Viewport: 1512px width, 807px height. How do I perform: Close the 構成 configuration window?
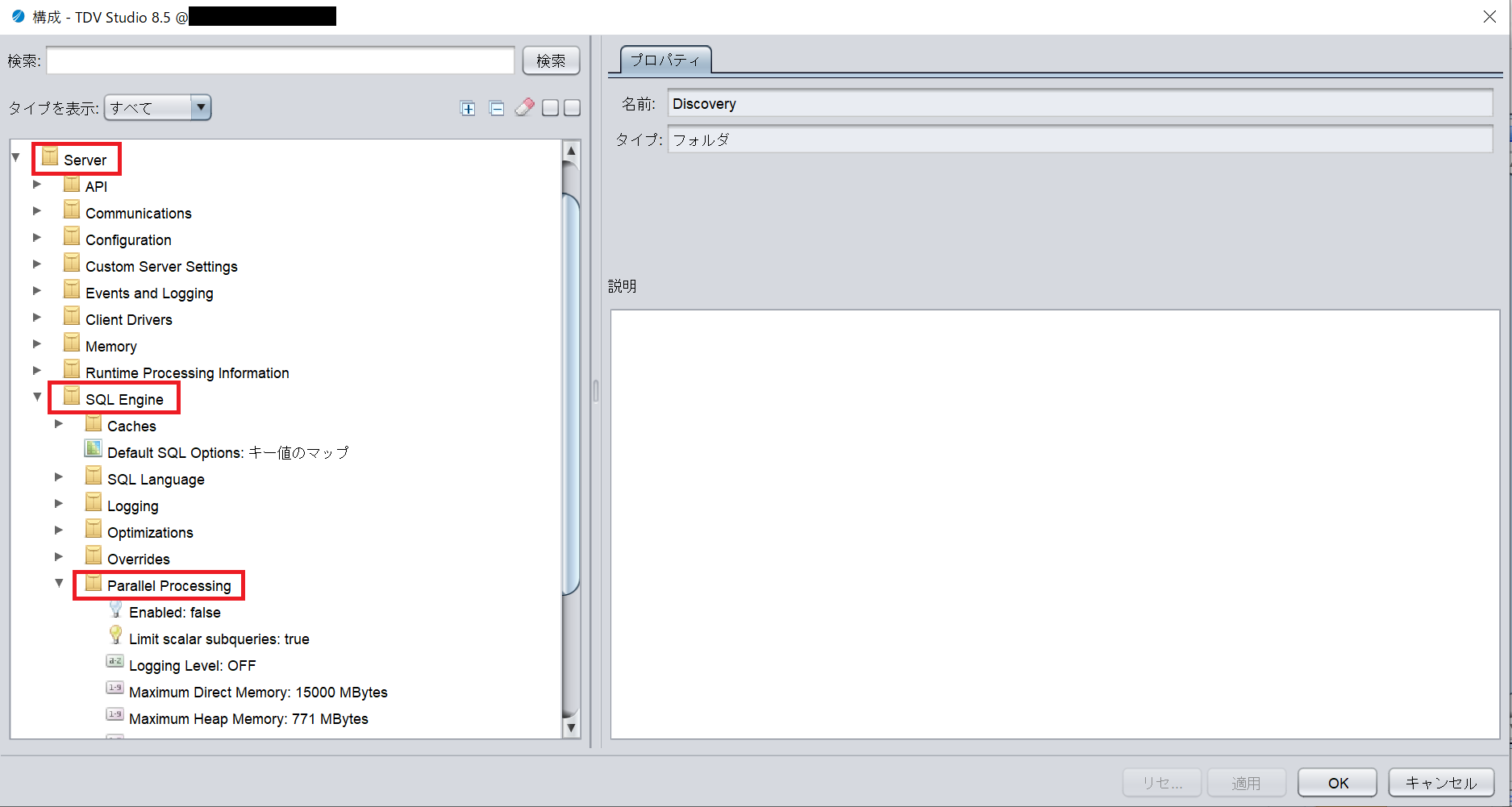[1489, 17]
